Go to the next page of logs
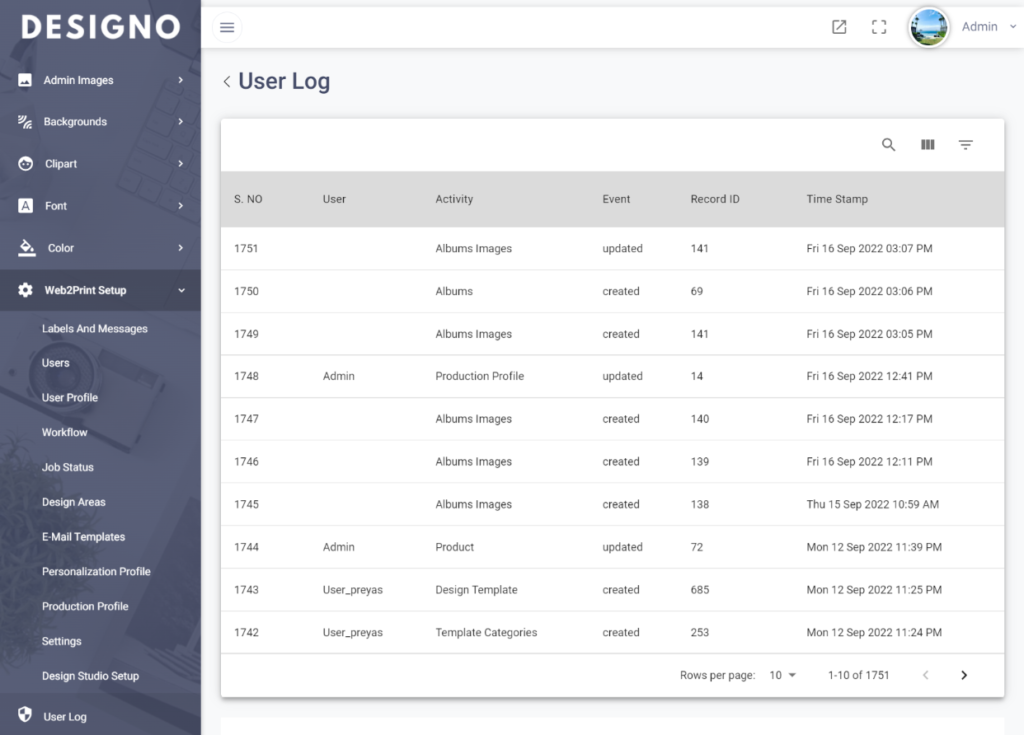The height and width of the screenshot is (735, 1024). coord(964,675)
